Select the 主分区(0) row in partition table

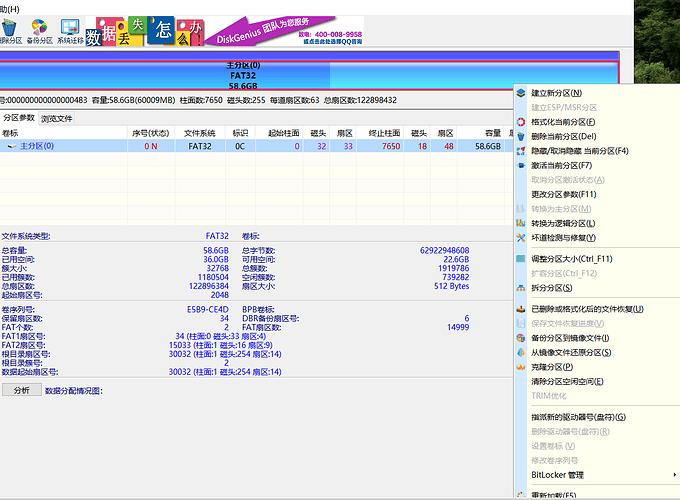pyautogui.click(x=256, y=146)
